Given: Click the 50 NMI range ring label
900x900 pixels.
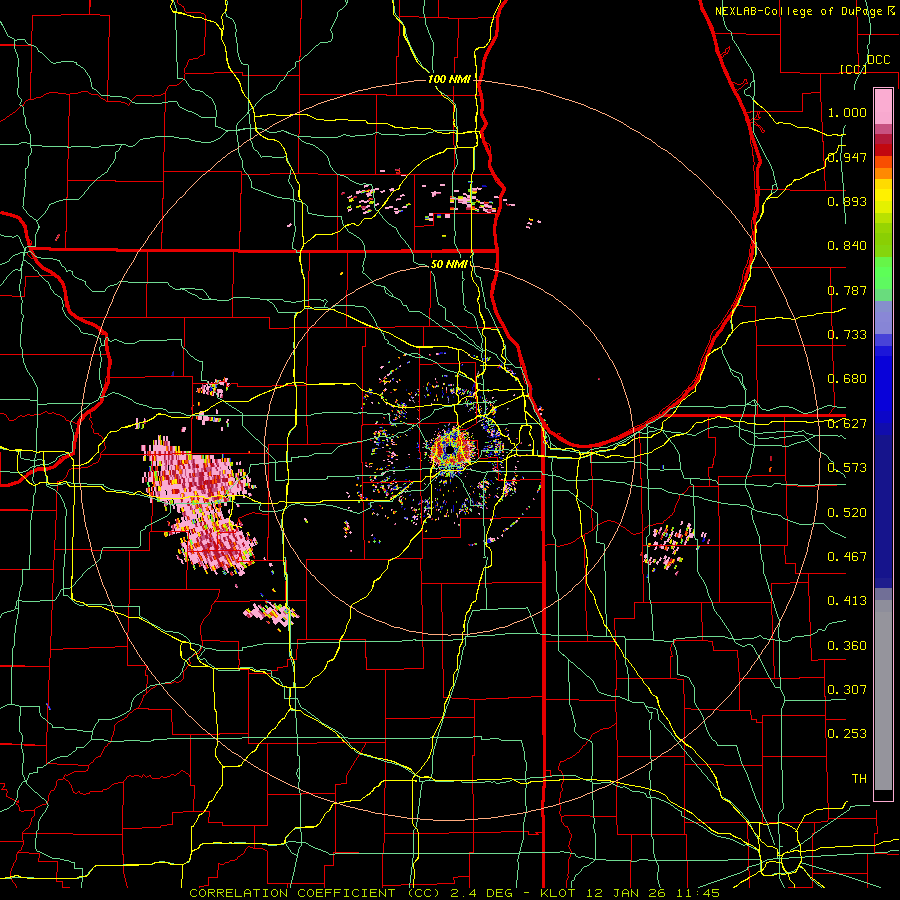Looking at the screenshot, I should 449,264.
